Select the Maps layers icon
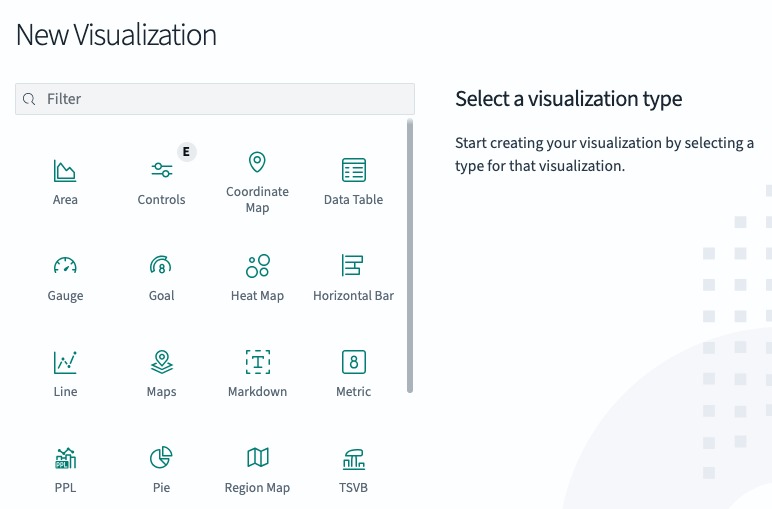This screenshot has width=772, height=509. point(161,362)
